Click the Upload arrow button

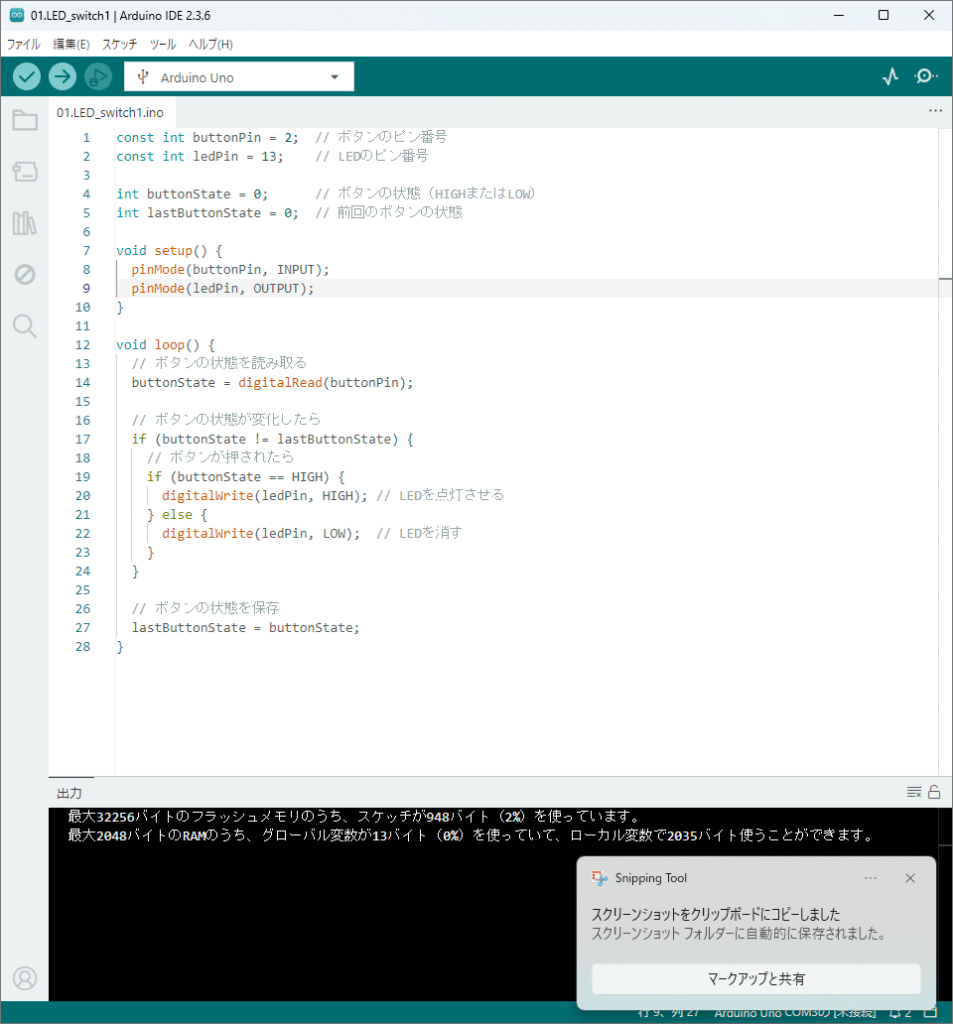click(x=62, y=77)
